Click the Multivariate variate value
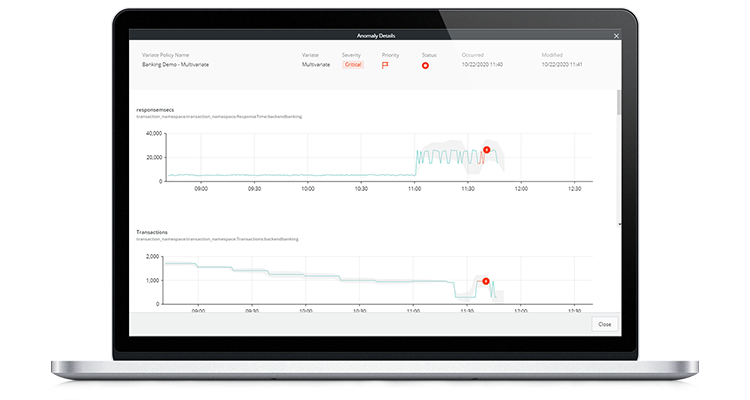Viewport: 750px width, 400px height. [316, 65]
